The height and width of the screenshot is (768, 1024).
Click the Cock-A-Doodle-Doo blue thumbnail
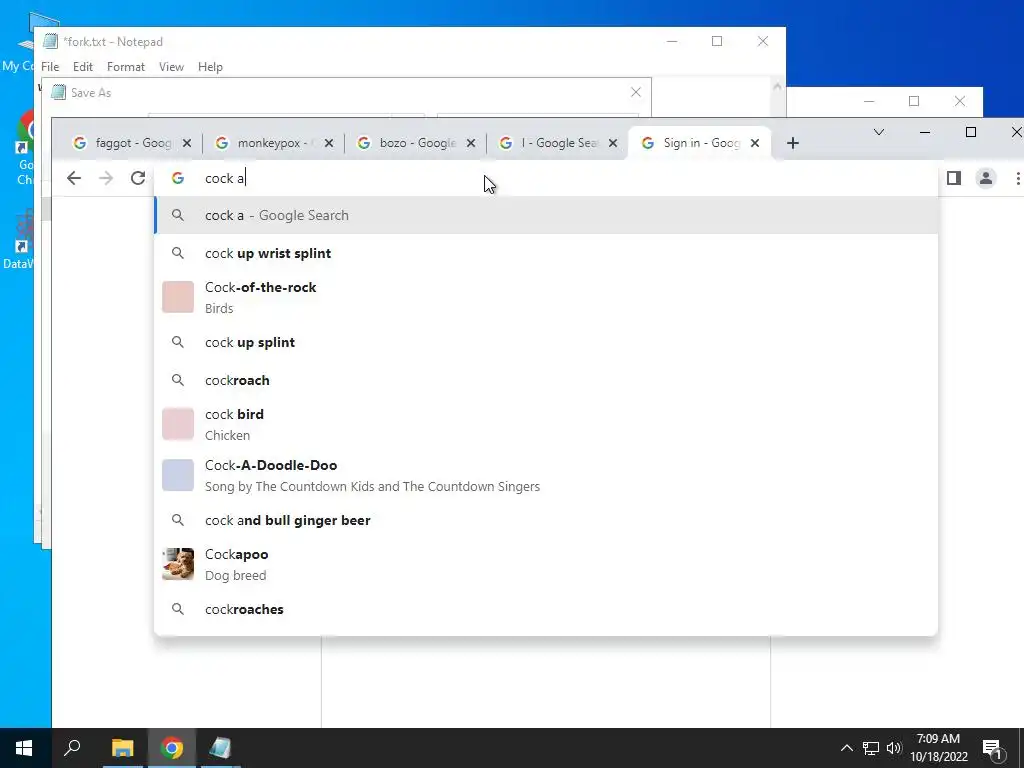click(x=178, y=475)
